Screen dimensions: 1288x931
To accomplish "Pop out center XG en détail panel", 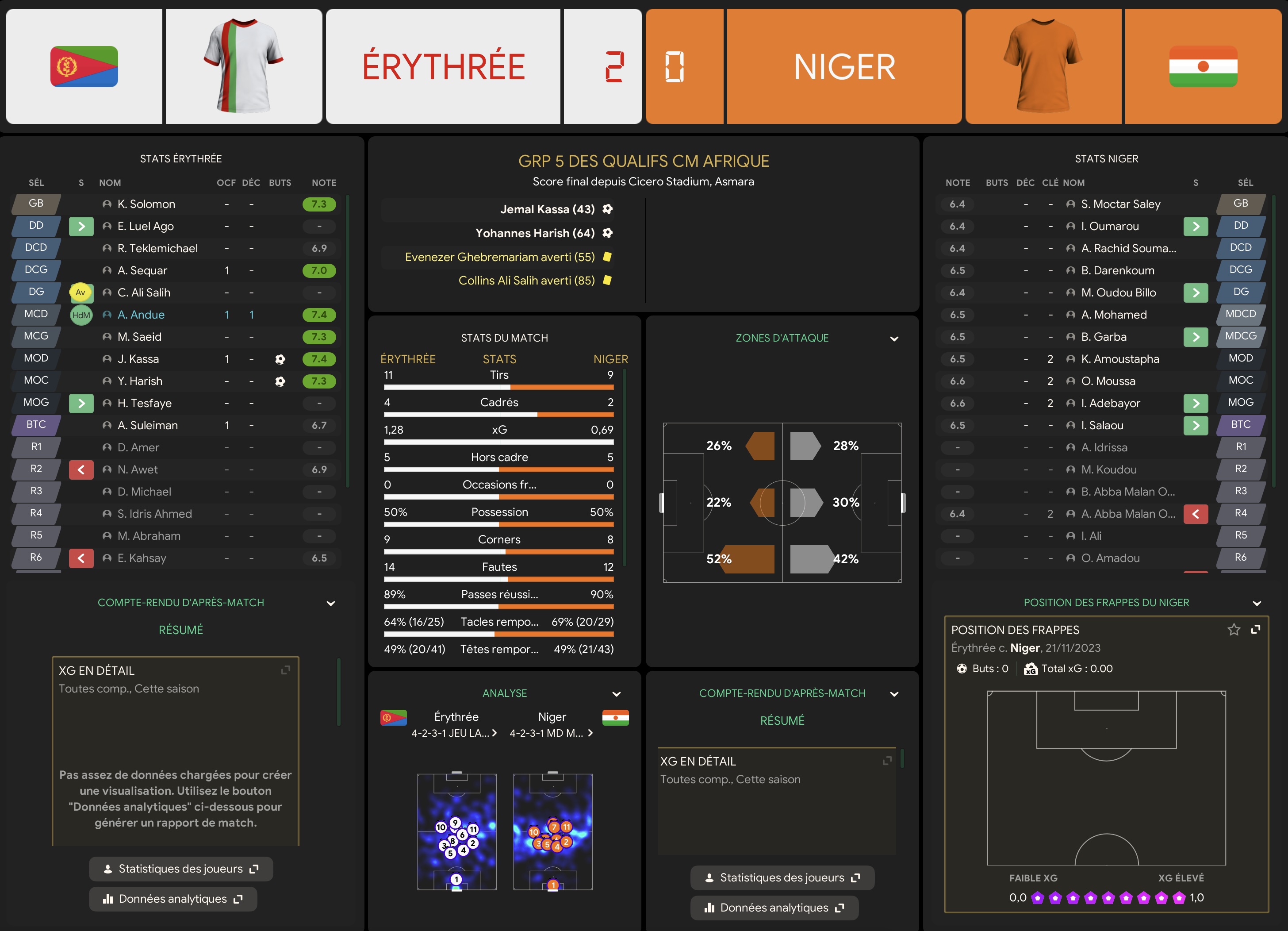I will pos(887,761).
